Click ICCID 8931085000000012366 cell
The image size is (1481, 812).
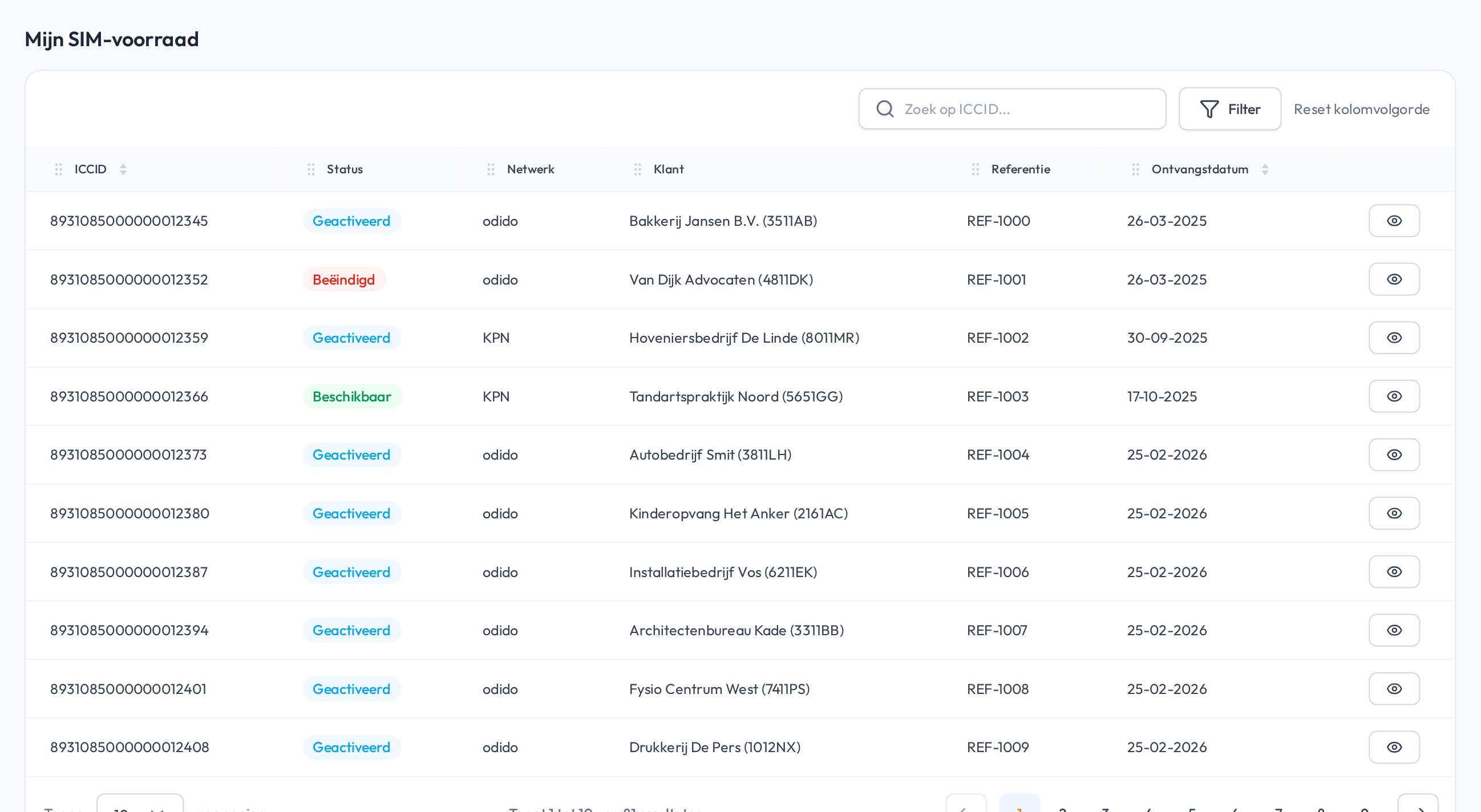pos(129,396)
